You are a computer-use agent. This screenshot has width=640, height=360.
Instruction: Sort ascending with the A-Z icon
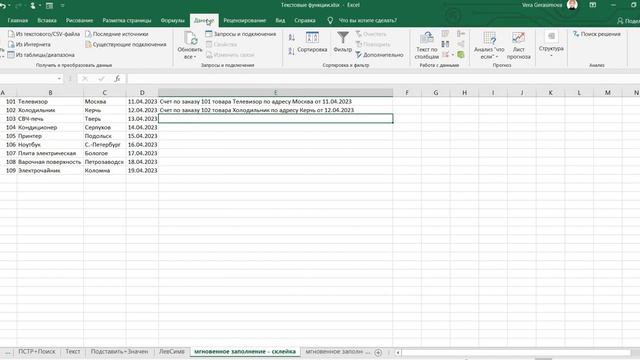[291, 38]
